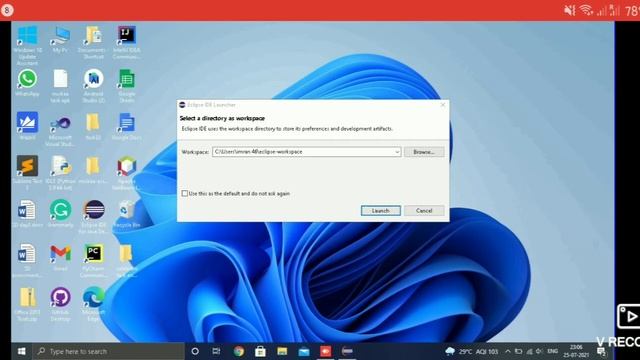
Task: Open Windows 10 Update Assistant desktop icon
Action: (27, 45)
